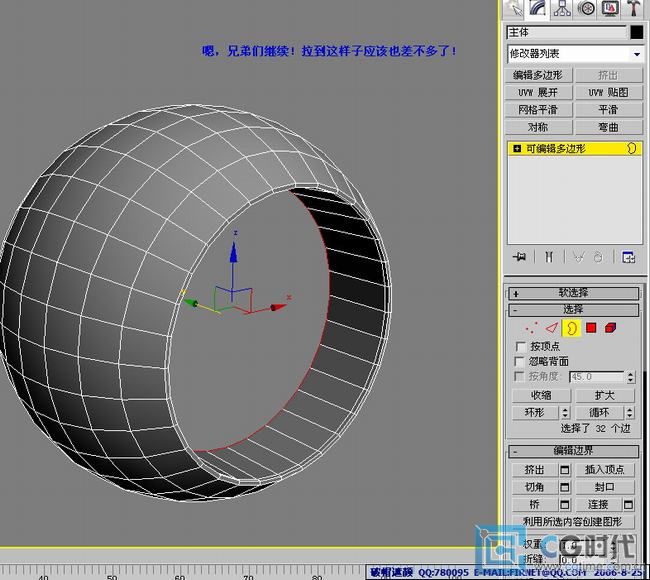Screen dimensions: 650x580
Task: Click the blue Z axis gizmo arrow
Action: tap(233, 252)
